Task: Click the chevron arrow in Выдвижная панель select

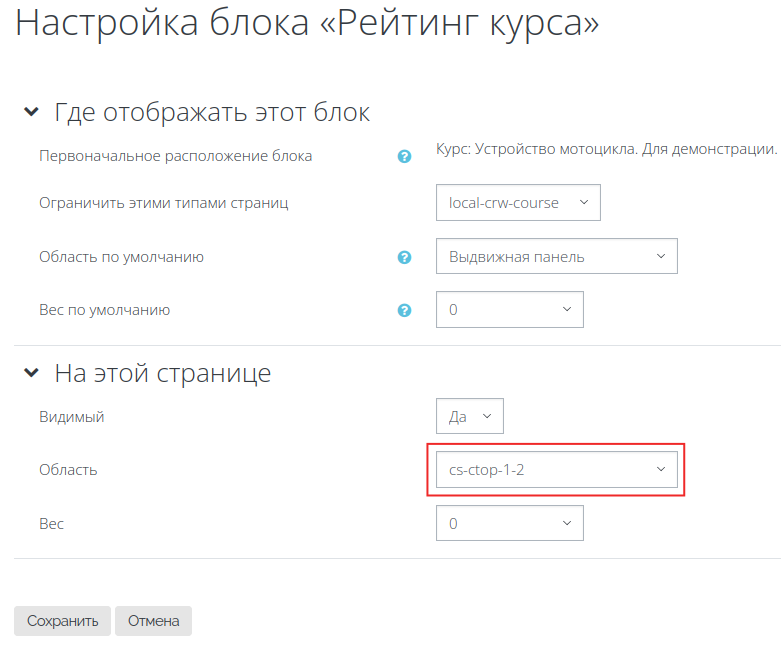Action: (x=661, y=256)
